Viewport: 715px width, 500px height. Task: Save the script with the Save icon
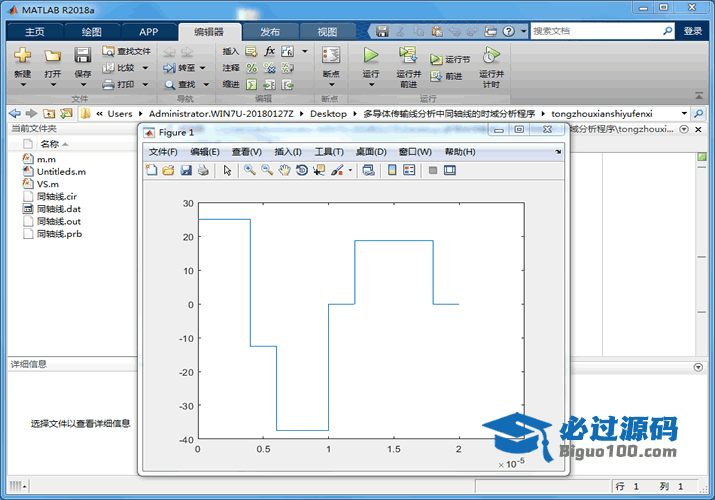(x=83, y=56)
